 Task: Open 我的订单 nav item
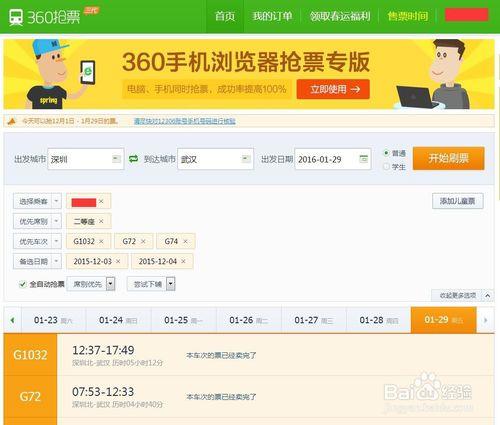[272, 16]
